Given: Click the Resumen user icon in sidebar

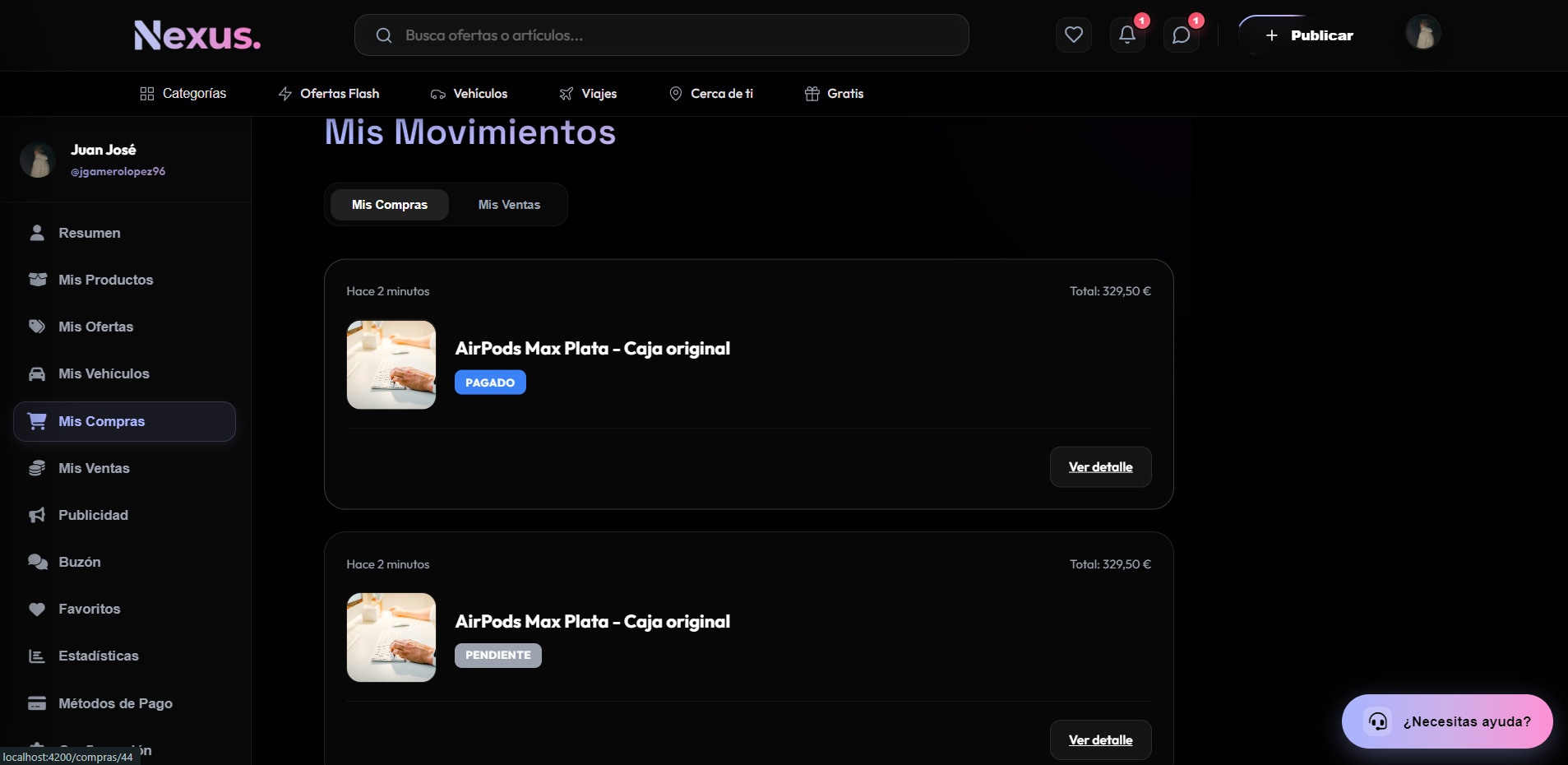Looking at the screenshot, I should pyautogui.click(x=37, y=233).
